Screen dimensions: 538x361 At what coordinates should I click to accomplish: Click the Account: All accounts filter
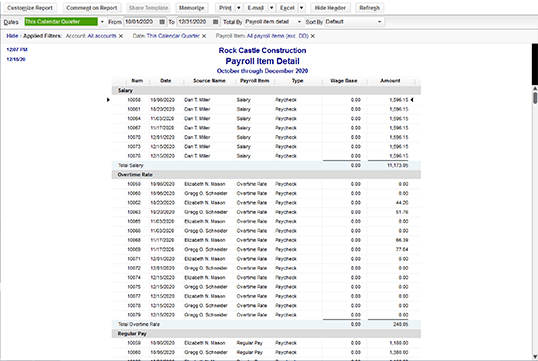91,36
